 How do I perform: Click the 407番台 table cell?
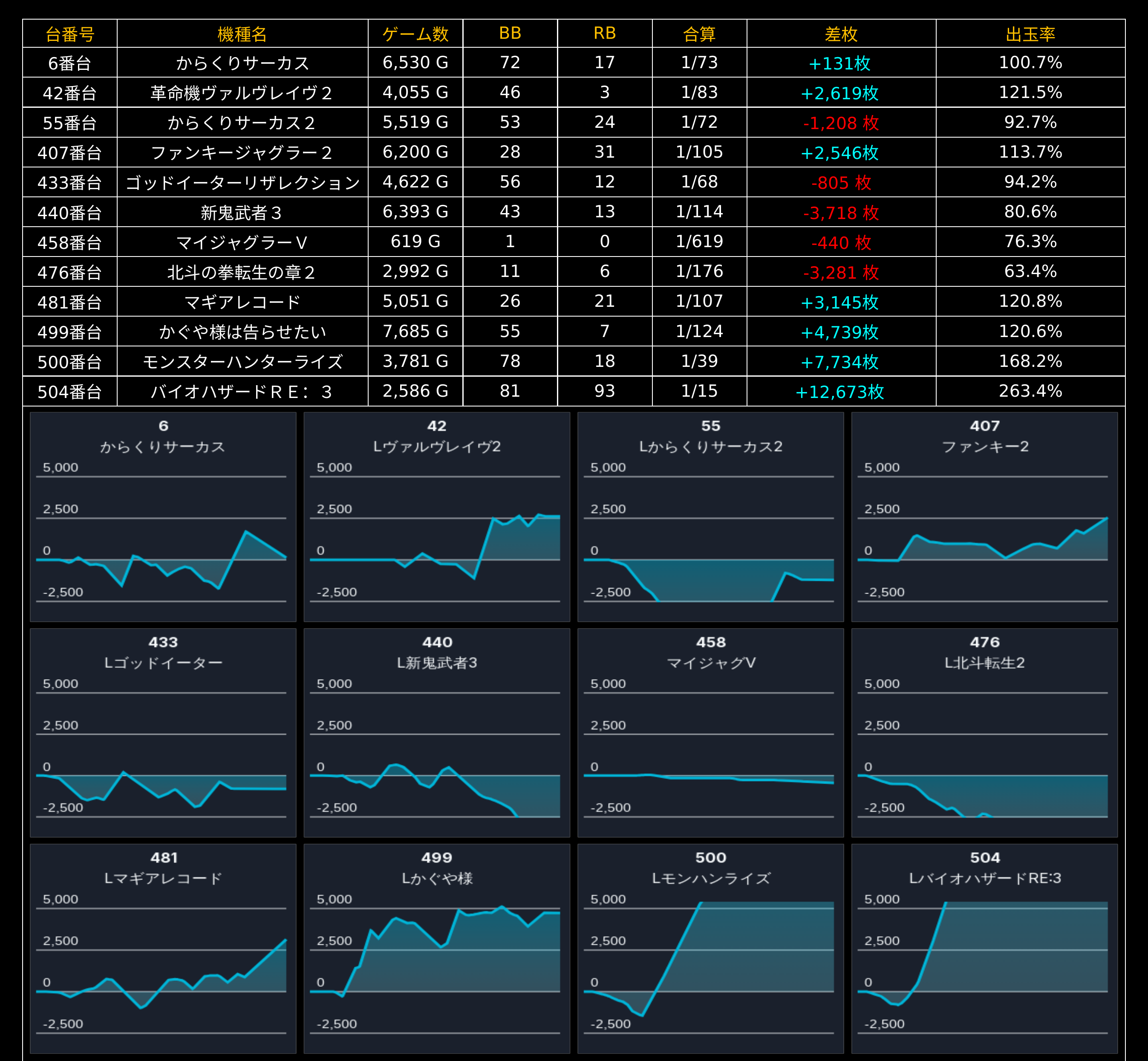click(69, 152)
